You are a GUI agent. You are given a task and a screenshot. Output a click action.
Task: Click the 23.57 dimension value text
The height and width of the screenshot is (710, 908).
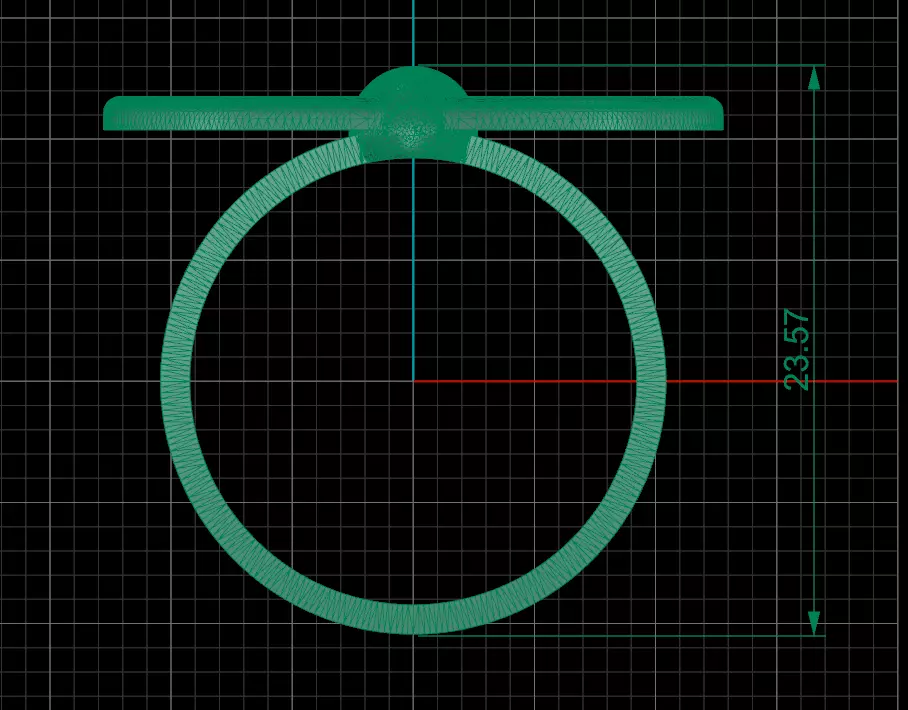[x=797, y=349]
